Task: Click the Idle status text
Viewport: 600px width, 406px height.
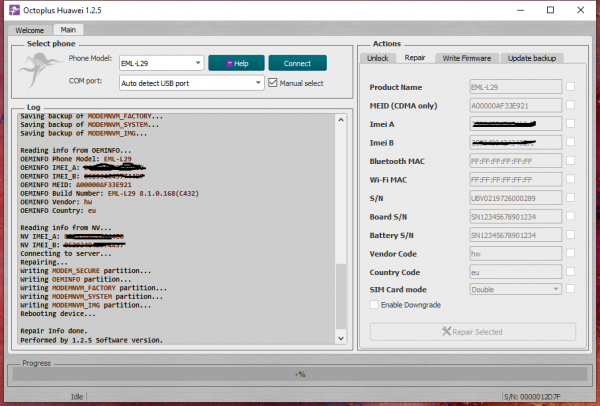Action: click(x=77, y=396)
